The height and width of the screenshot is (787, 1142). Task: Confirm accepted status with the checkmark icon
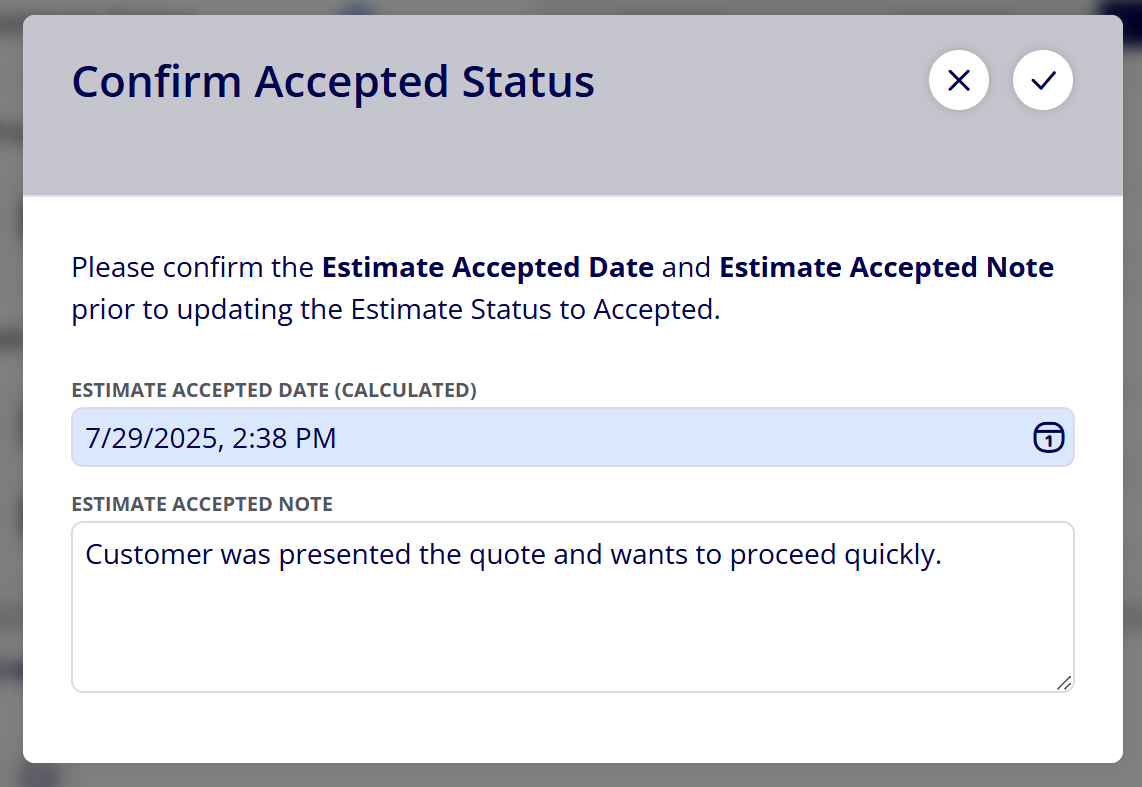pyautogui.click(x=1043, y=80)
